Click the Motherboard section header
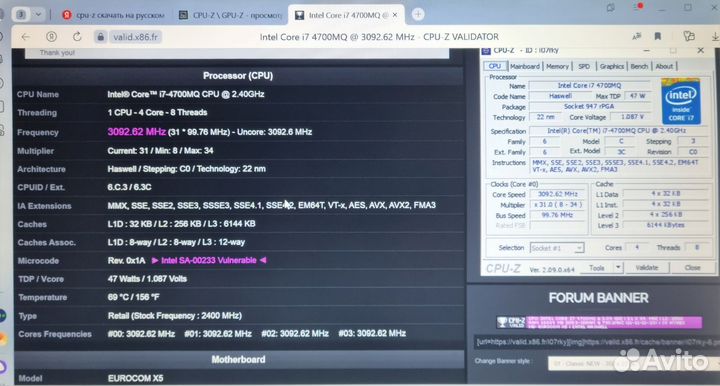Viewport: 720px width, 386px height. point(238,359)
